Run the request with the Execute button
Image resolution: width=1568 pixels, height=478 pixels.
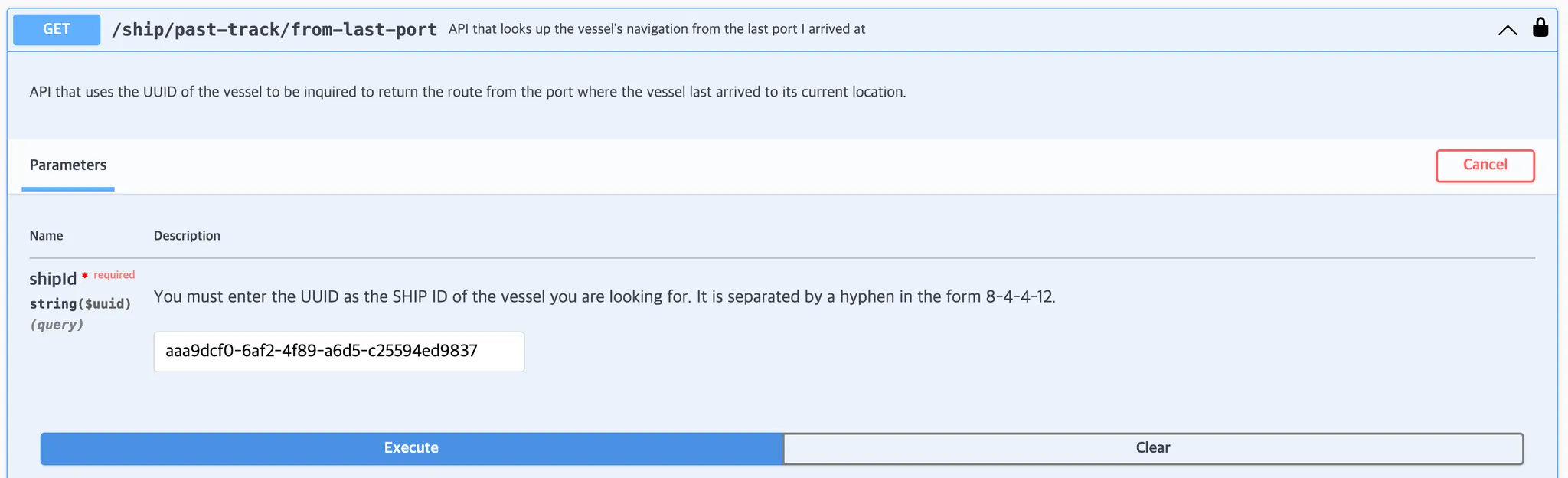click(x=411, y=448)
